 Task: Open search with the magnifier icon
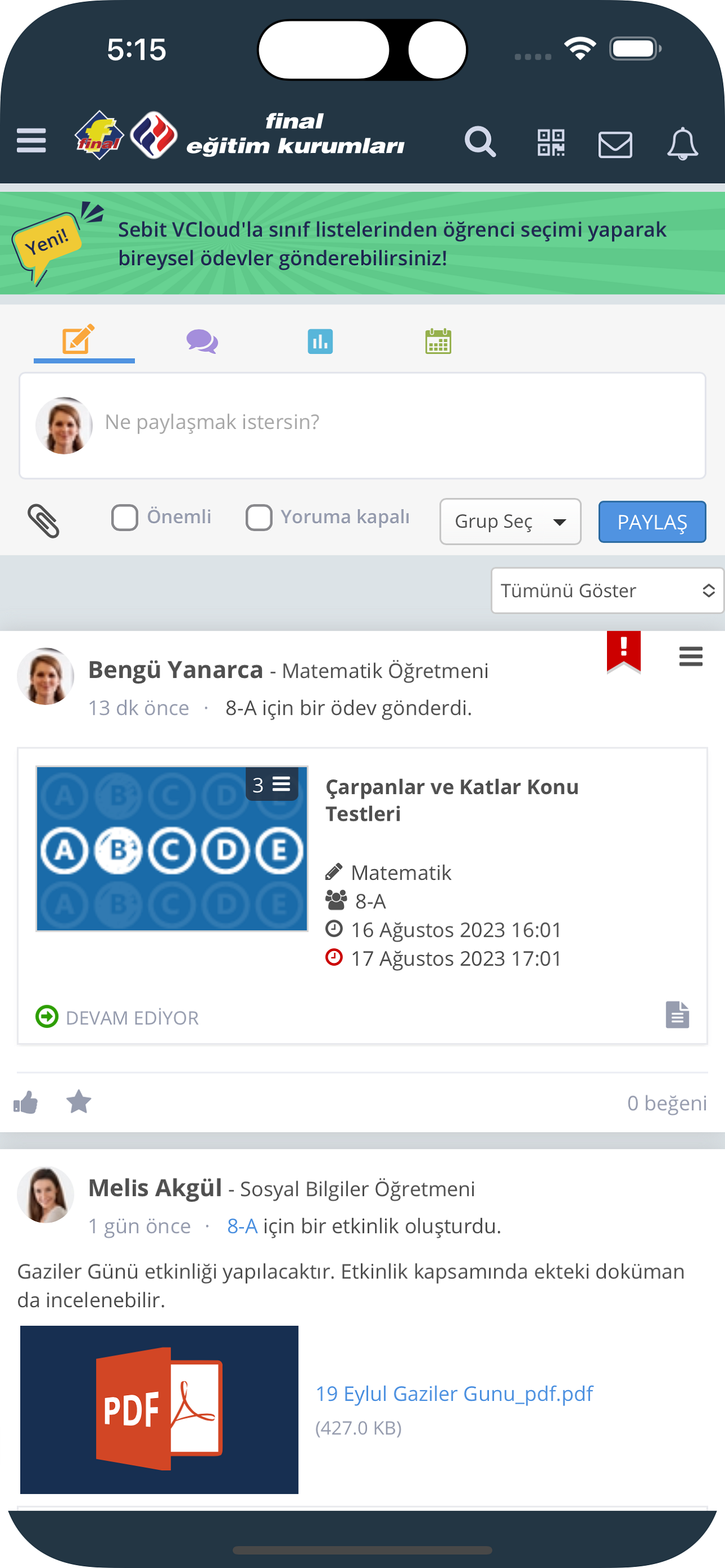480,142
